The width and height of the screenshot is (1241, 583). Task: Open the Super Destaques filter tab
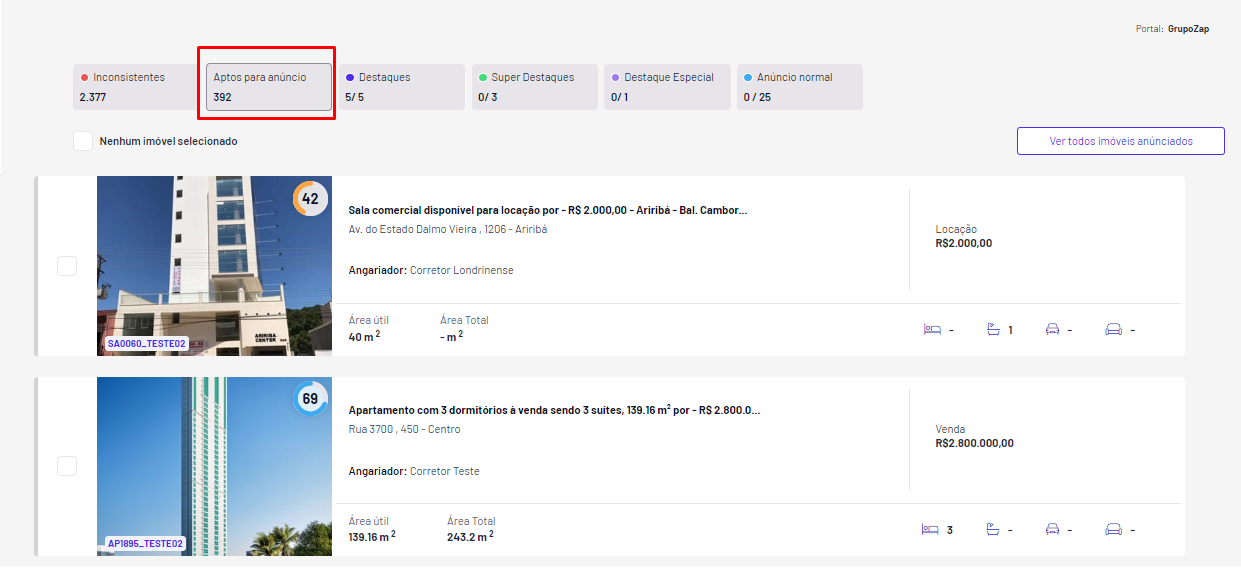tap(535, 87)
